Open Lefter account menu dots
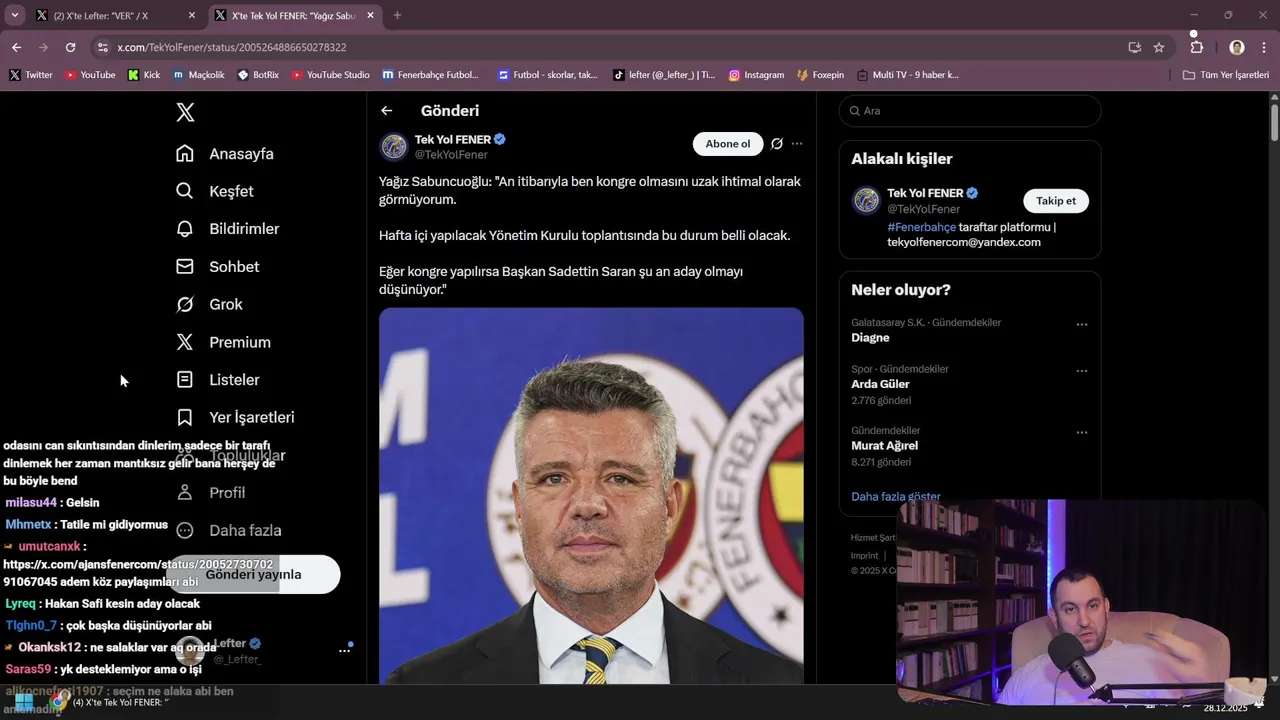 tap(344, 650)
